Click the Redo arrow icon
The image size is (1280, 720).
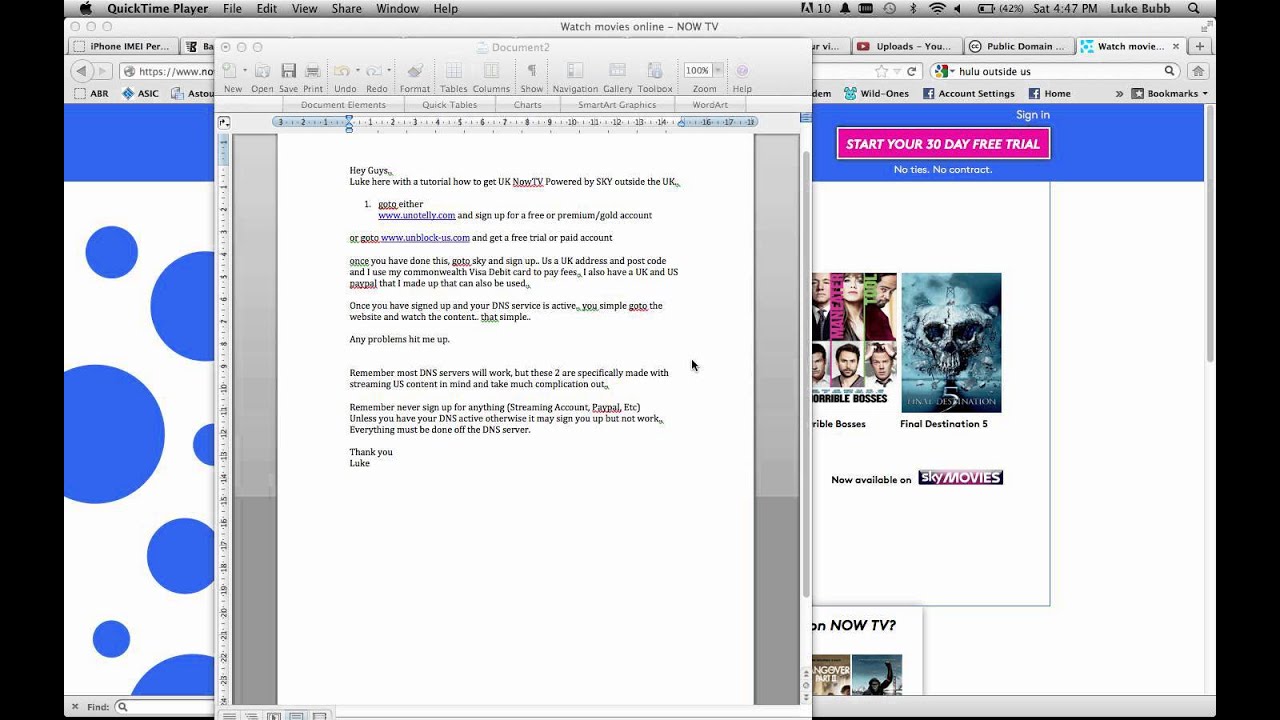pyautogui.click(x=374, y=71)
